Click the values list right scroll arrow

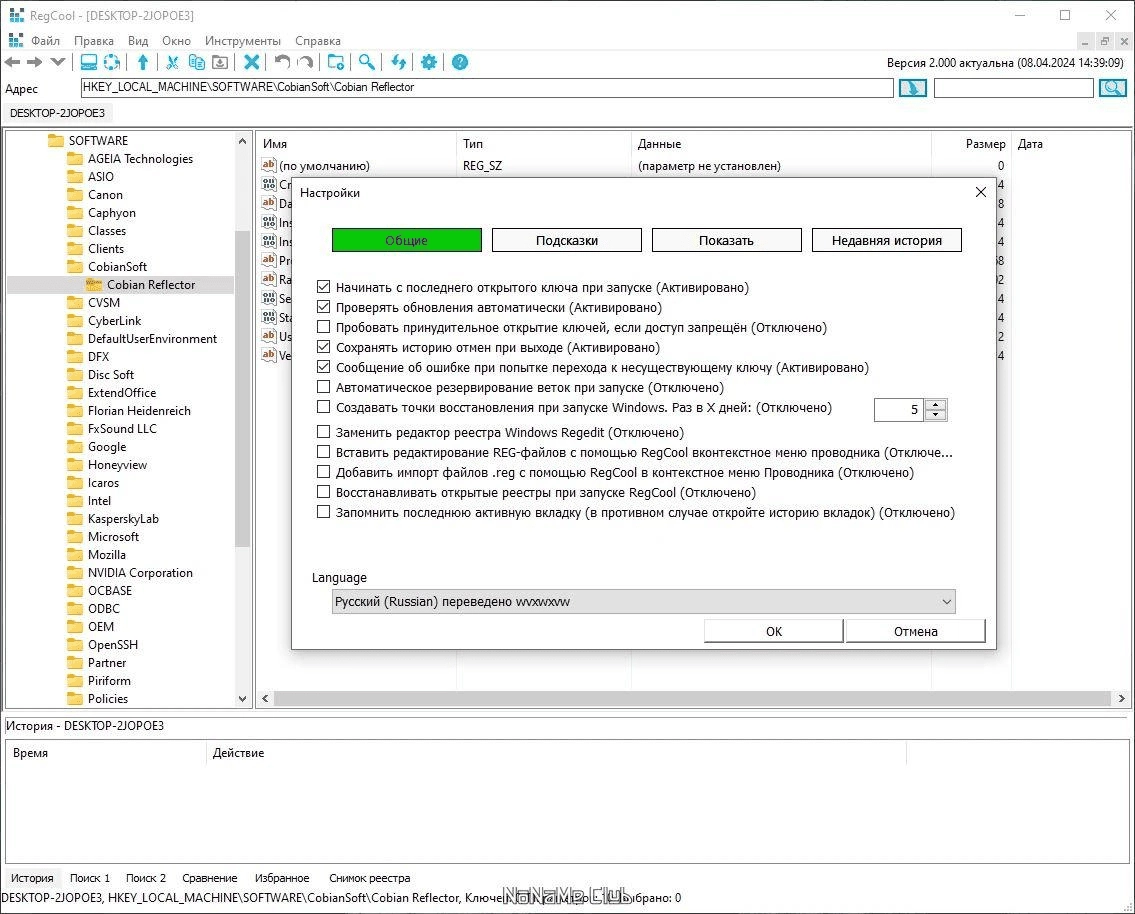point(1121,698)
